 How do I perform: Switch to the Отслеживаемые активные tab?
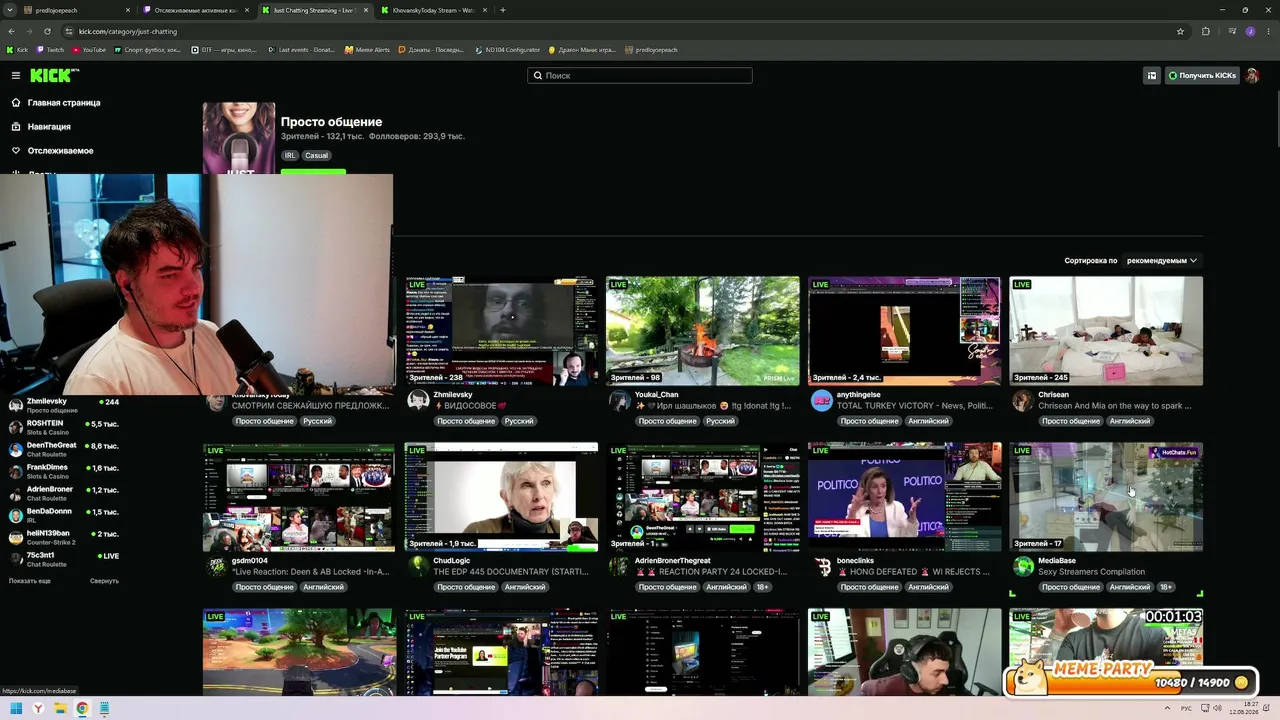[196, 10]
